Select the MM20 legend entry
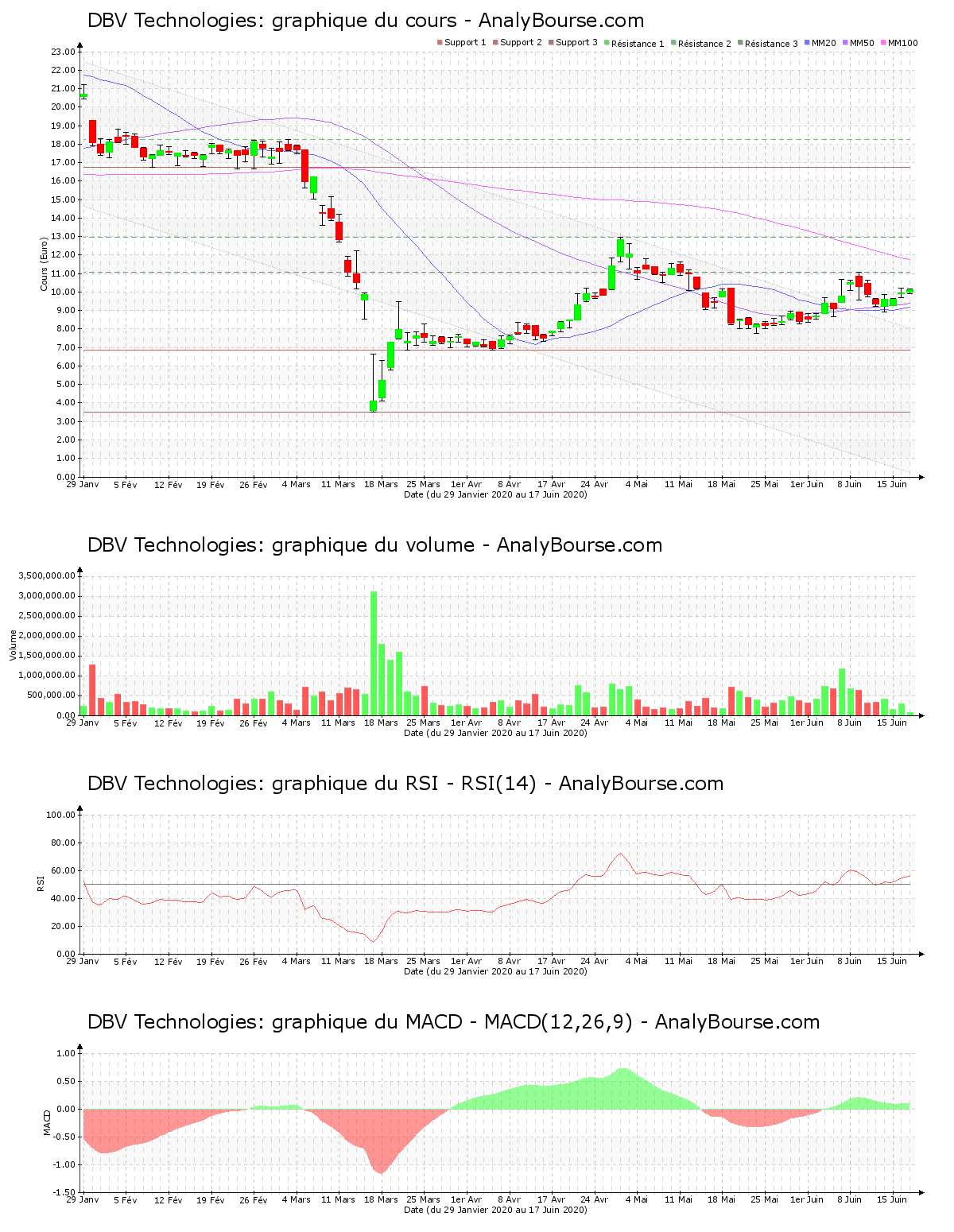This screenshot has width=954, height=1232. tap(820, 43)
